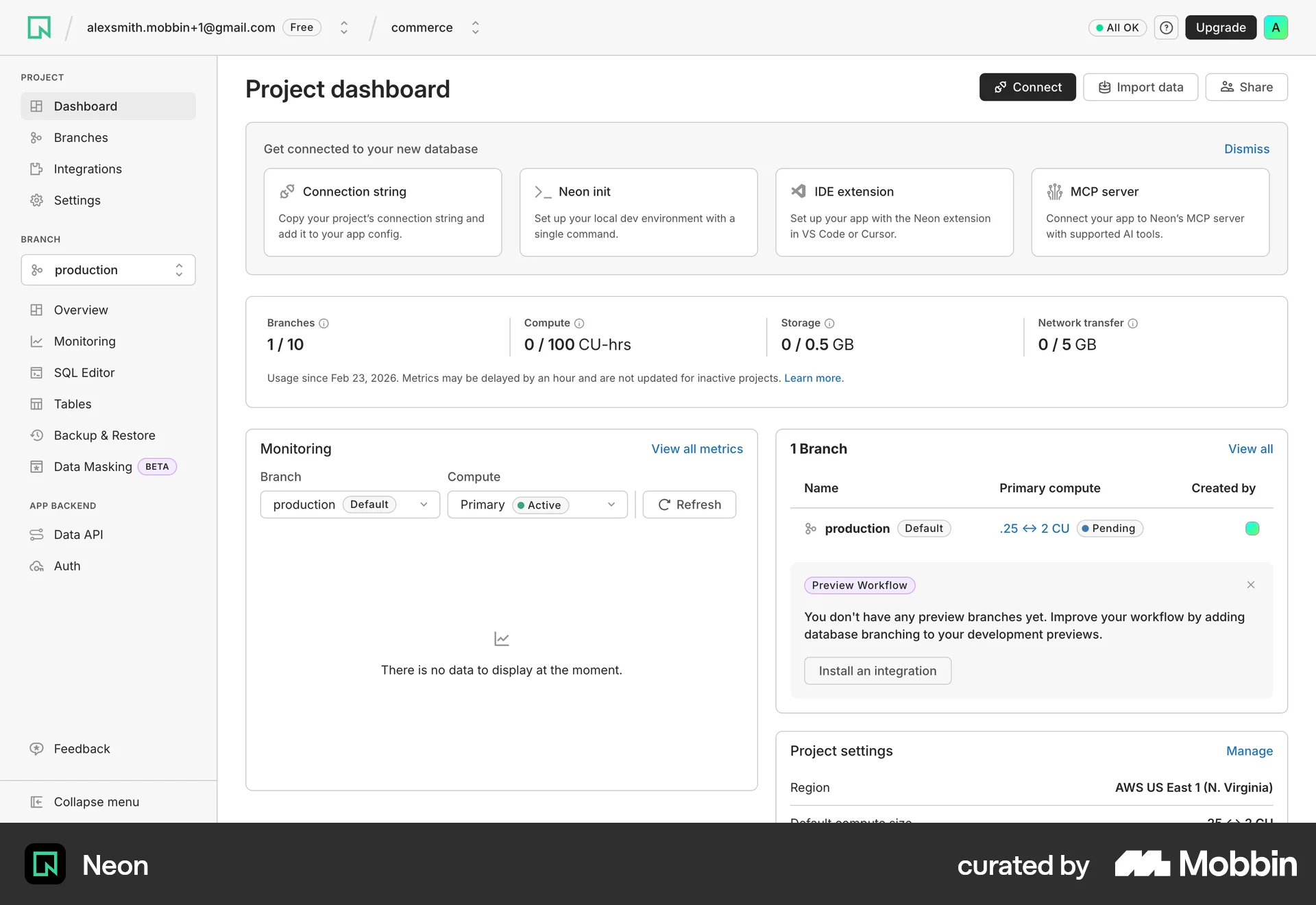Click the info icon next to Branches usage
1316x905 pixels.
point(324,323)
